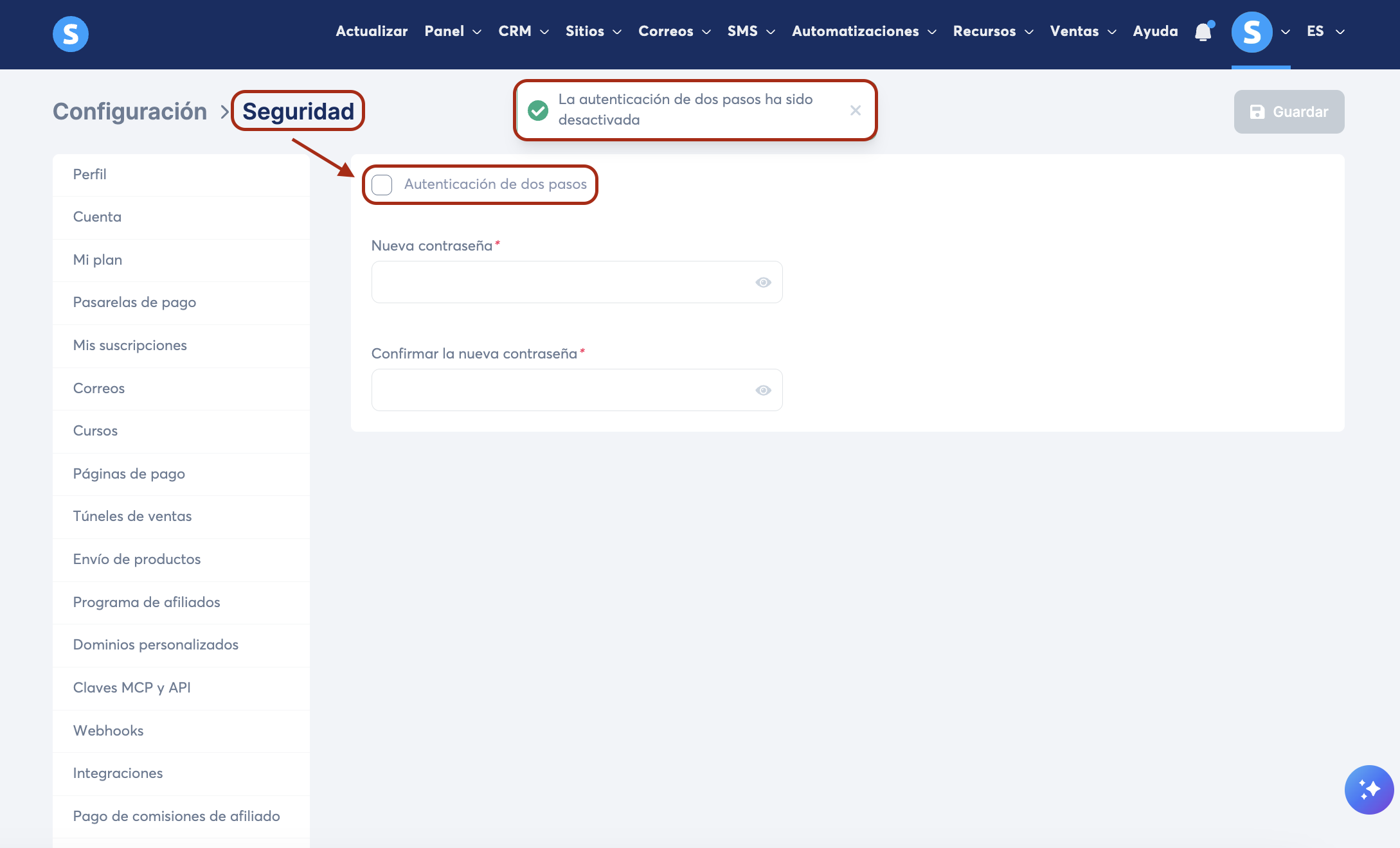Open Cursos settings
This screenshot has height=848, width=1400.
click(181, 431)
